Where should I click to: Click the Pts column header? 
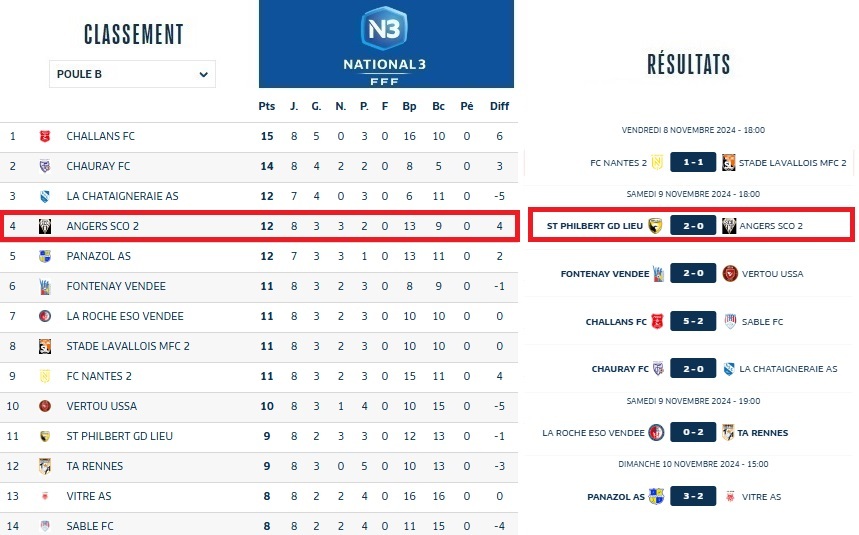click(267, 106)
